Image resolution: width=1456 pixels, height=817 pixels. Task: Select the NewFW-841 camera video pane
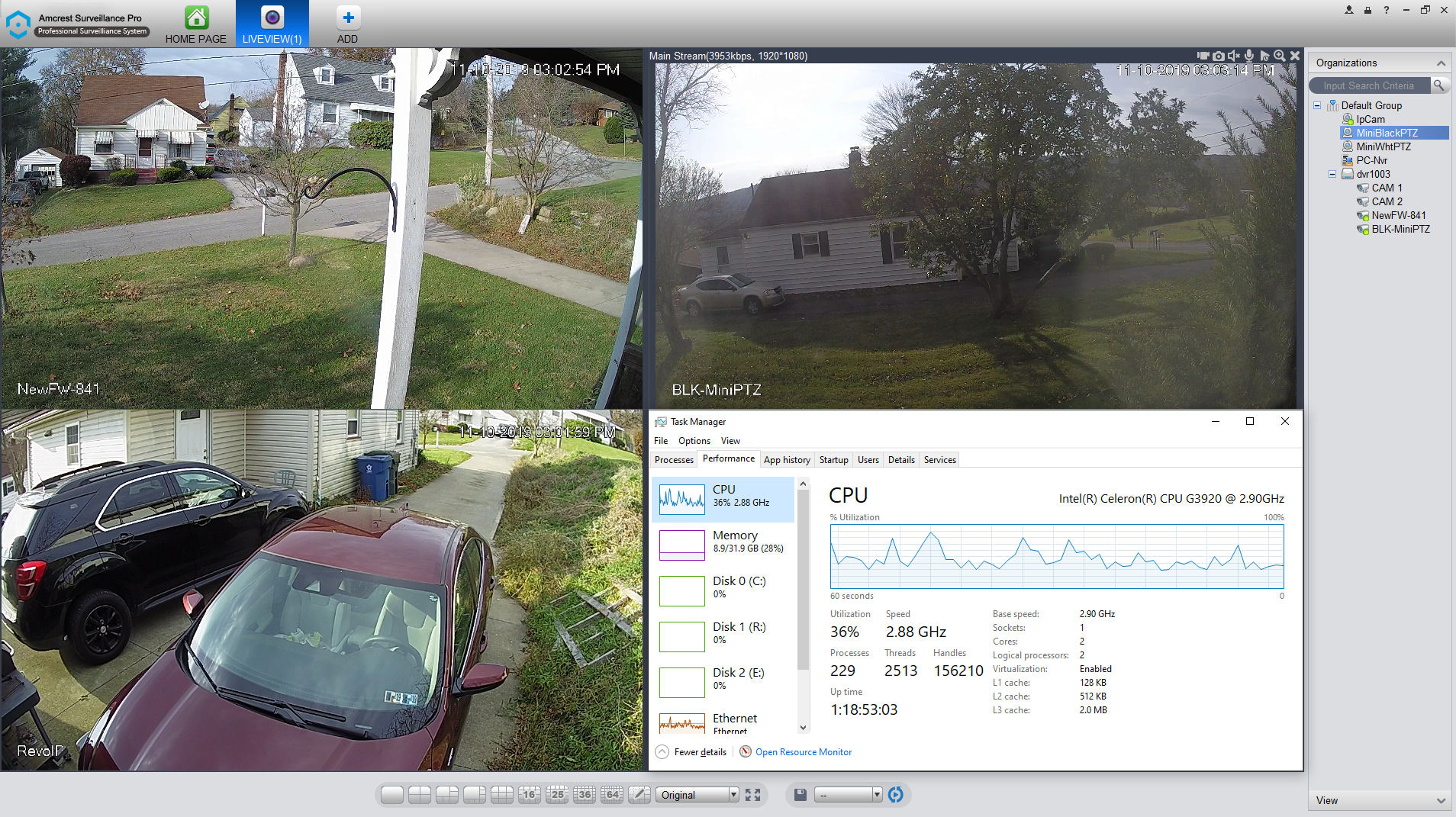321,228
